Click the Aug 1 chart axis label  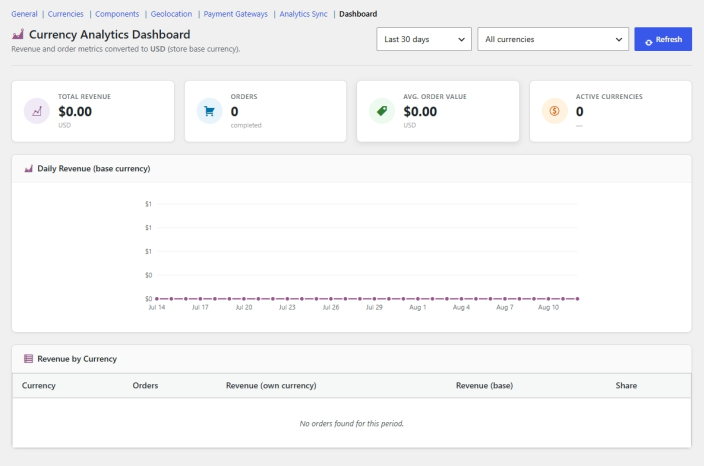pos(418,308)
